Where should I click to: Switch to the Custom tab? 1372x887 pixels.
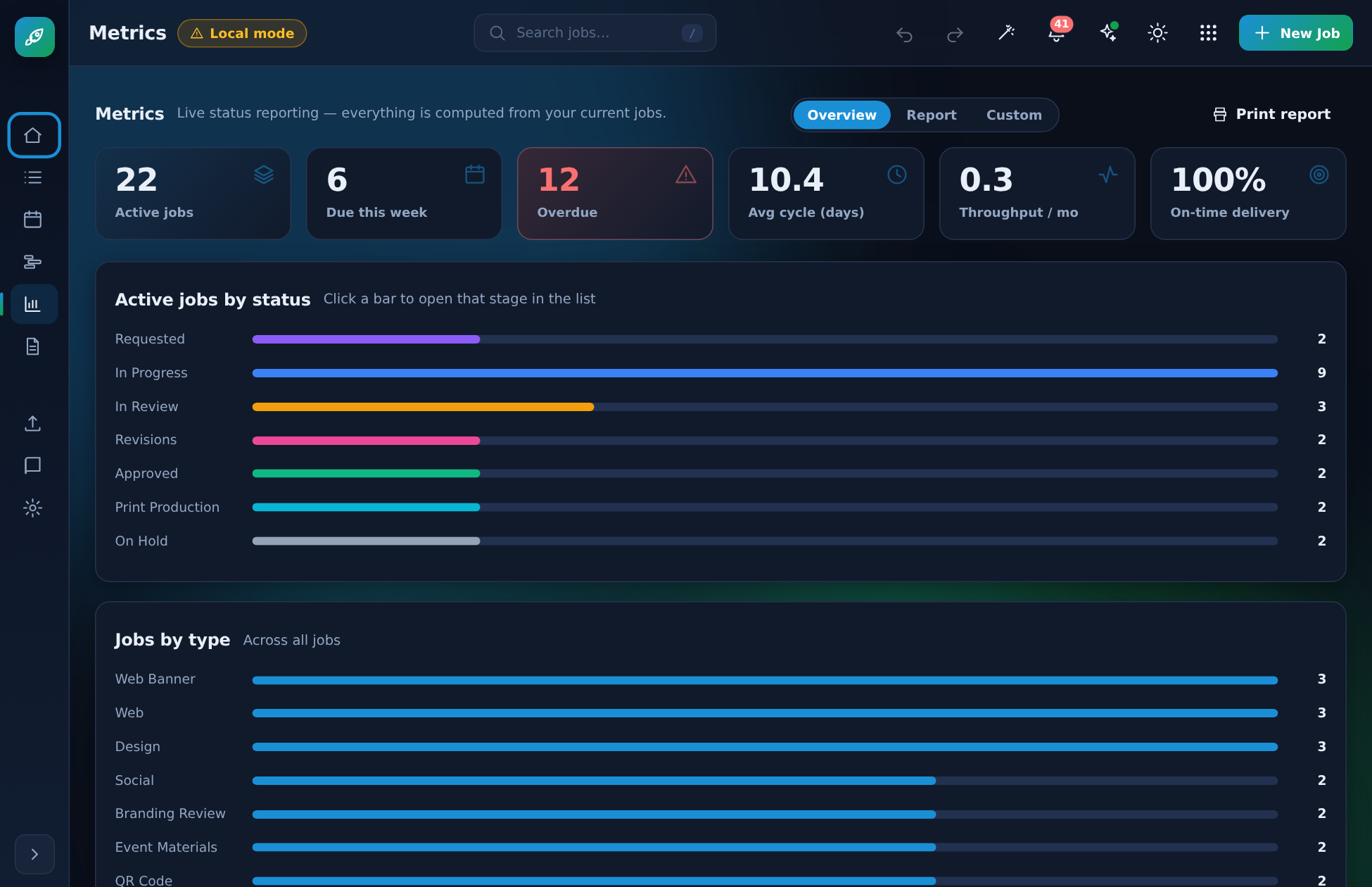pos(1014,115)
